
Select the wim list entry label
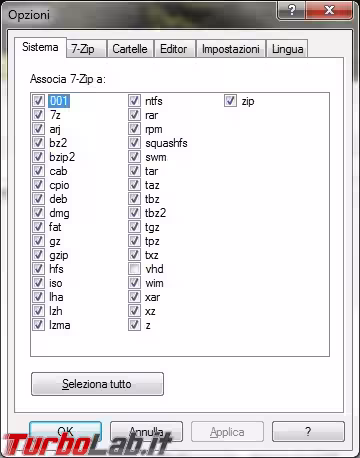[154, 283]
